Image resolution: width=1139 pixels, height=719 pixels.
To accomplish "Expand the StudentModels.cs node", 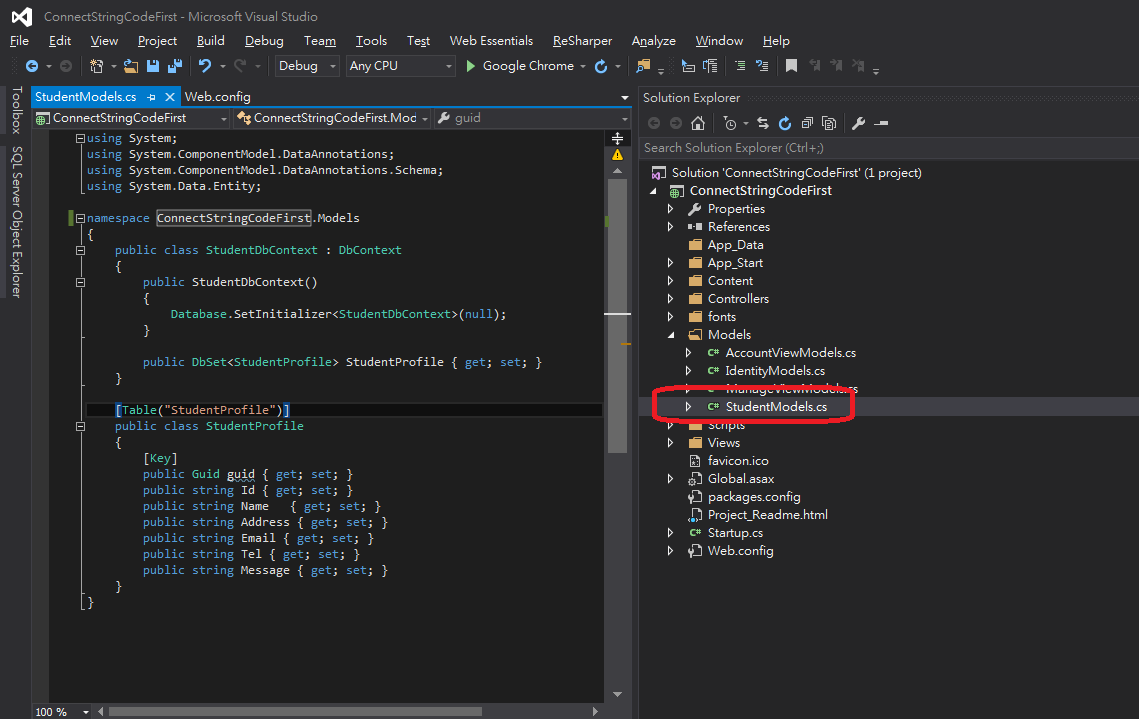I will pos(689,407).
